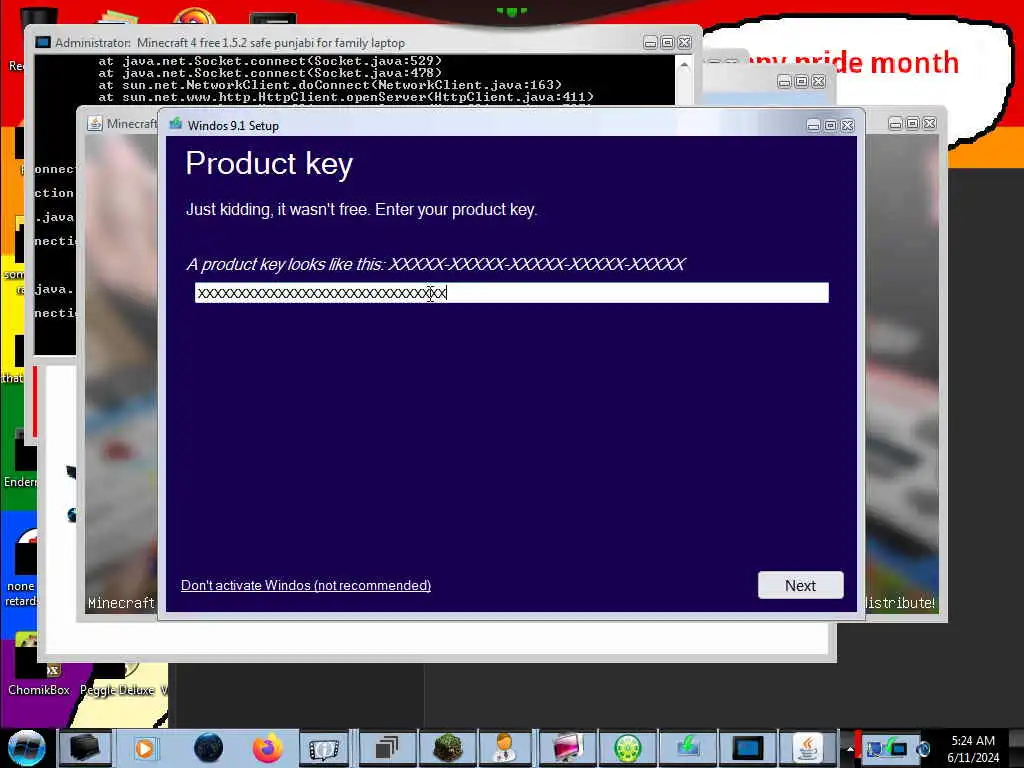Viewport: 1024px width, 768px height.
Task: Click the green wheel taskbar icon
Action: pyautogui.click(x=628, y=748)
